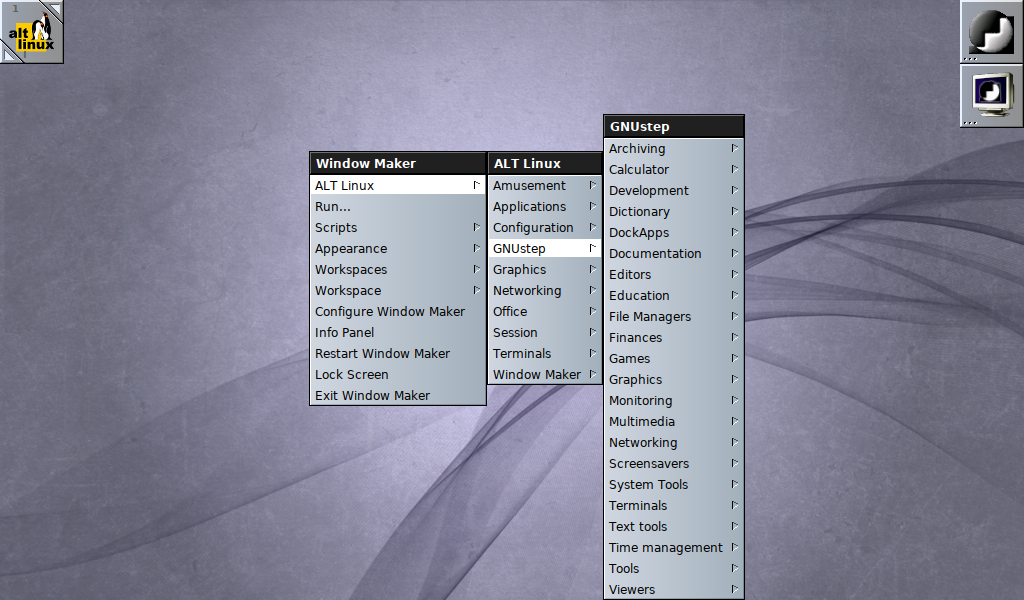The width and height of the screenshot is (1024, 600).
Task: Open Documentation in GNUstep menu
Action: pos(674,253)
